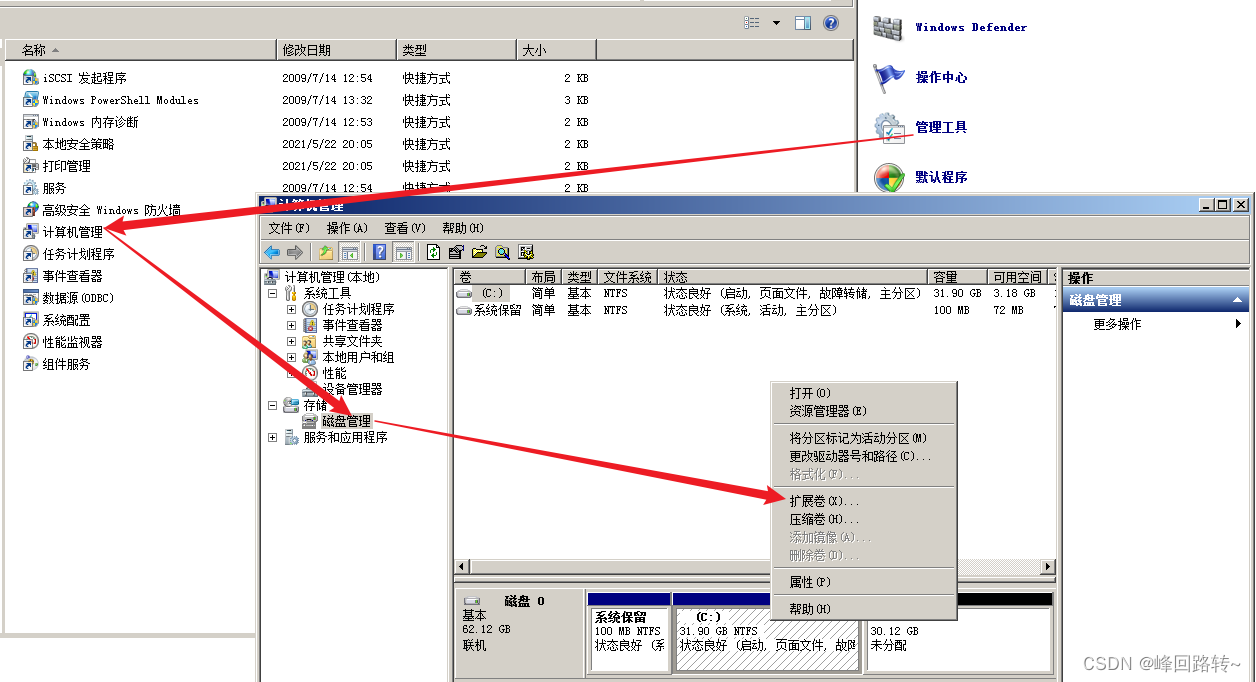Select 压缩卷(H)... in context menu
This screenshot has height=682, width=1256.
coord(865,519)
